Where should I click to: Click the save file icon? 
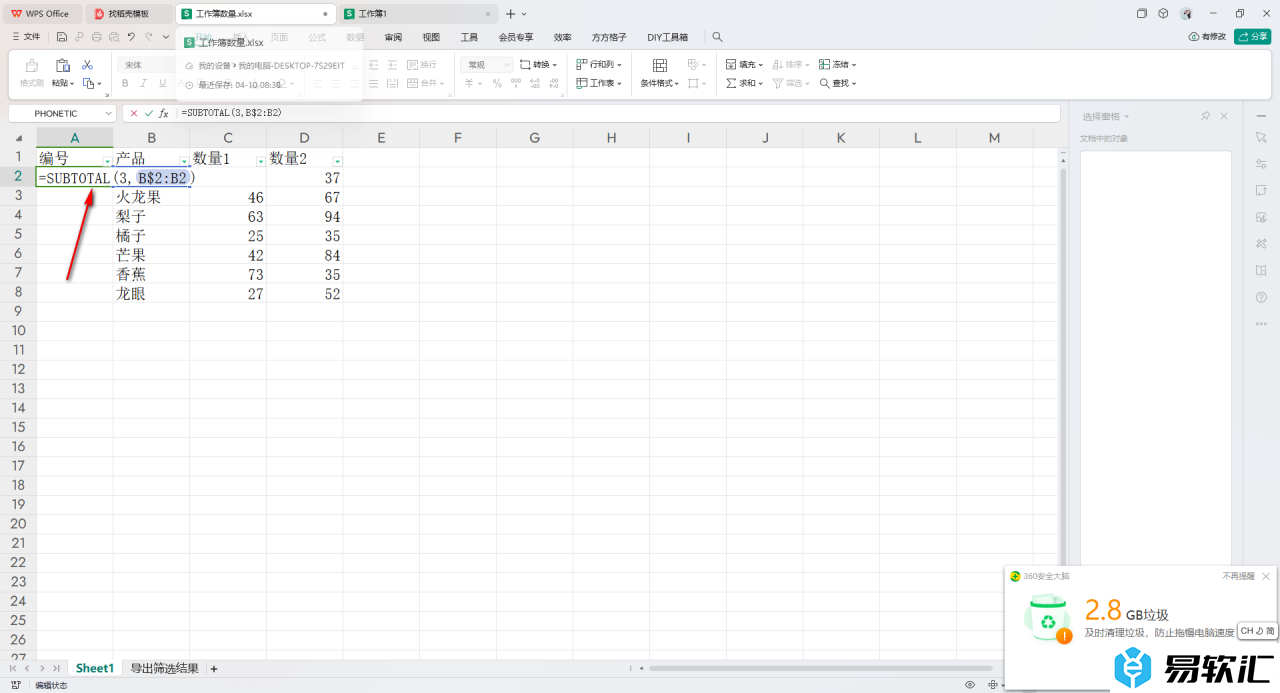62,37
